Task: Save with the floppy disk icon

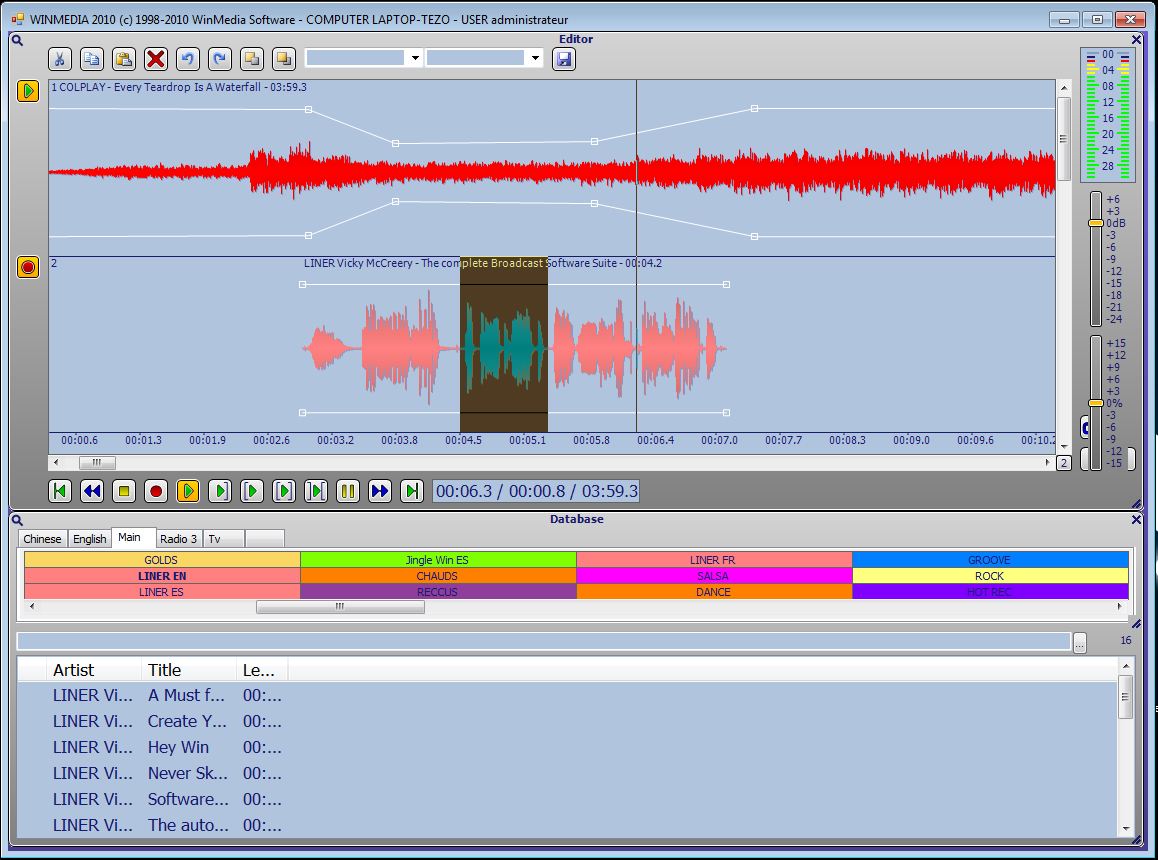Action: [564, 59]
